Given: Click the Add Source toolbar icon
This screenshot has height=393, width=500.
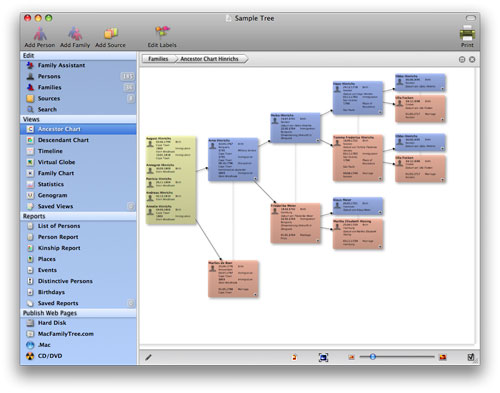Looking at the screenshot, I should (x=110, y=37).
